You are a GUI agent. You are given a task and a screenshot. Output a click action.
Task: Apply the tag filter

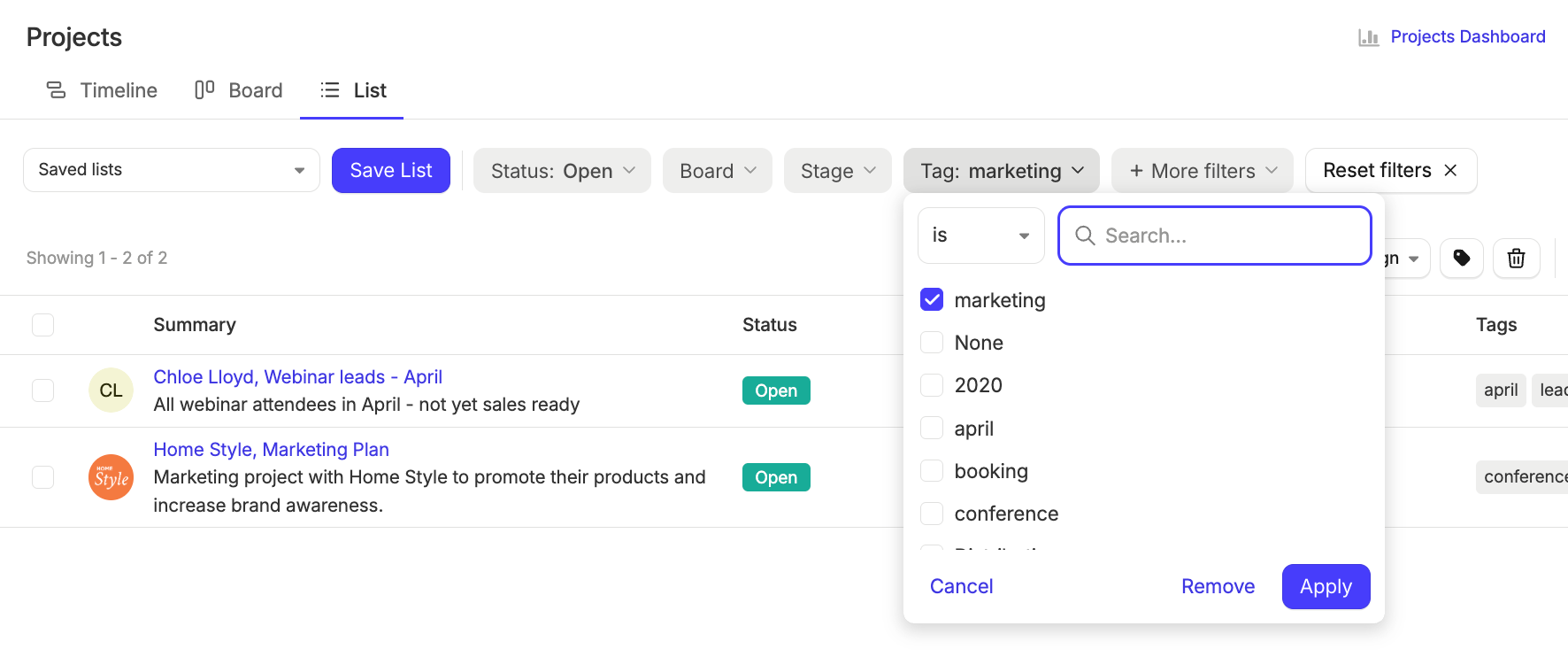pyautogui.click(x=1326, y=586)
